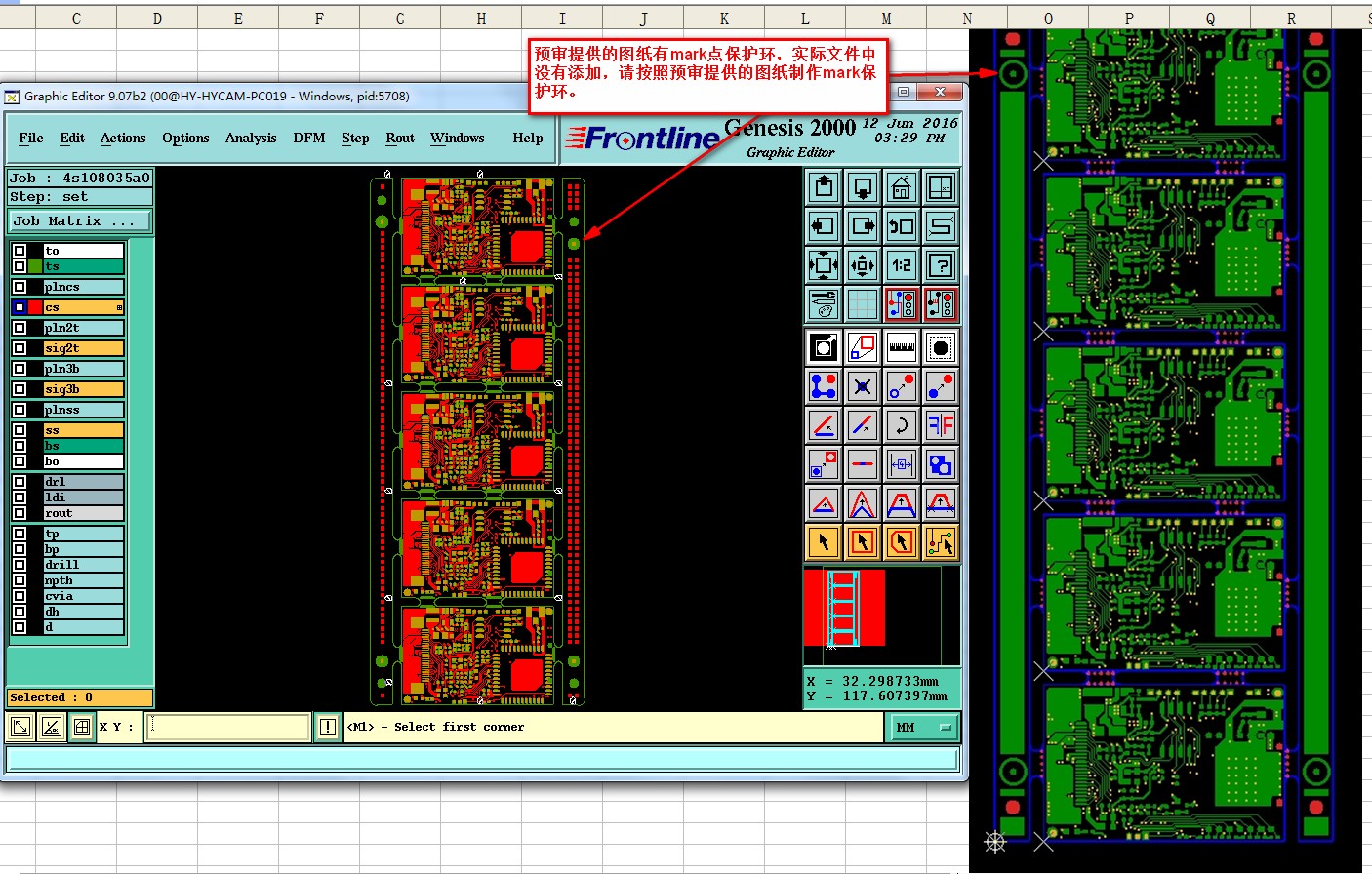Click the XY coordinate input field
This screenshot has height=874, width=1372.
pyautogui.click(x=228, y=727)
